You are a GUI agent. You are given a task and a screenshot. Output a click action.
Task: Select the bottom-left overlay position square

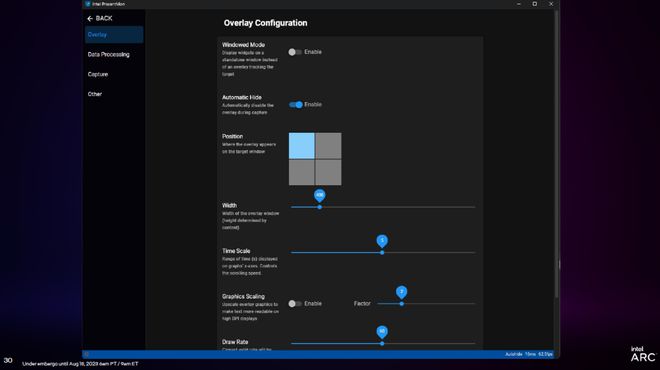click(x=301, y=172)
